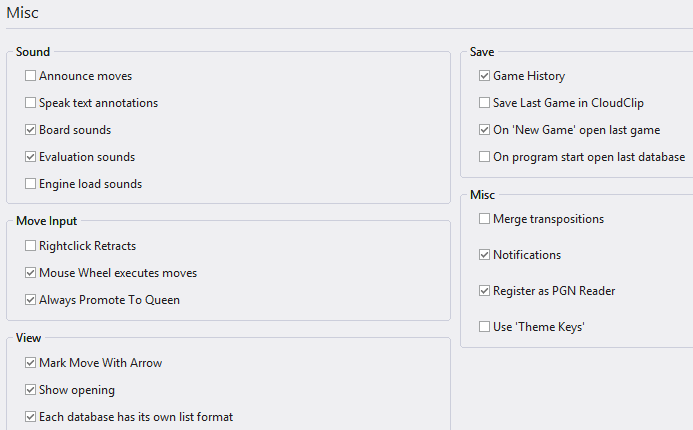
Task: Uncheck Evaluation sounds
Action: pyautogui.click(x=31, y=157)
